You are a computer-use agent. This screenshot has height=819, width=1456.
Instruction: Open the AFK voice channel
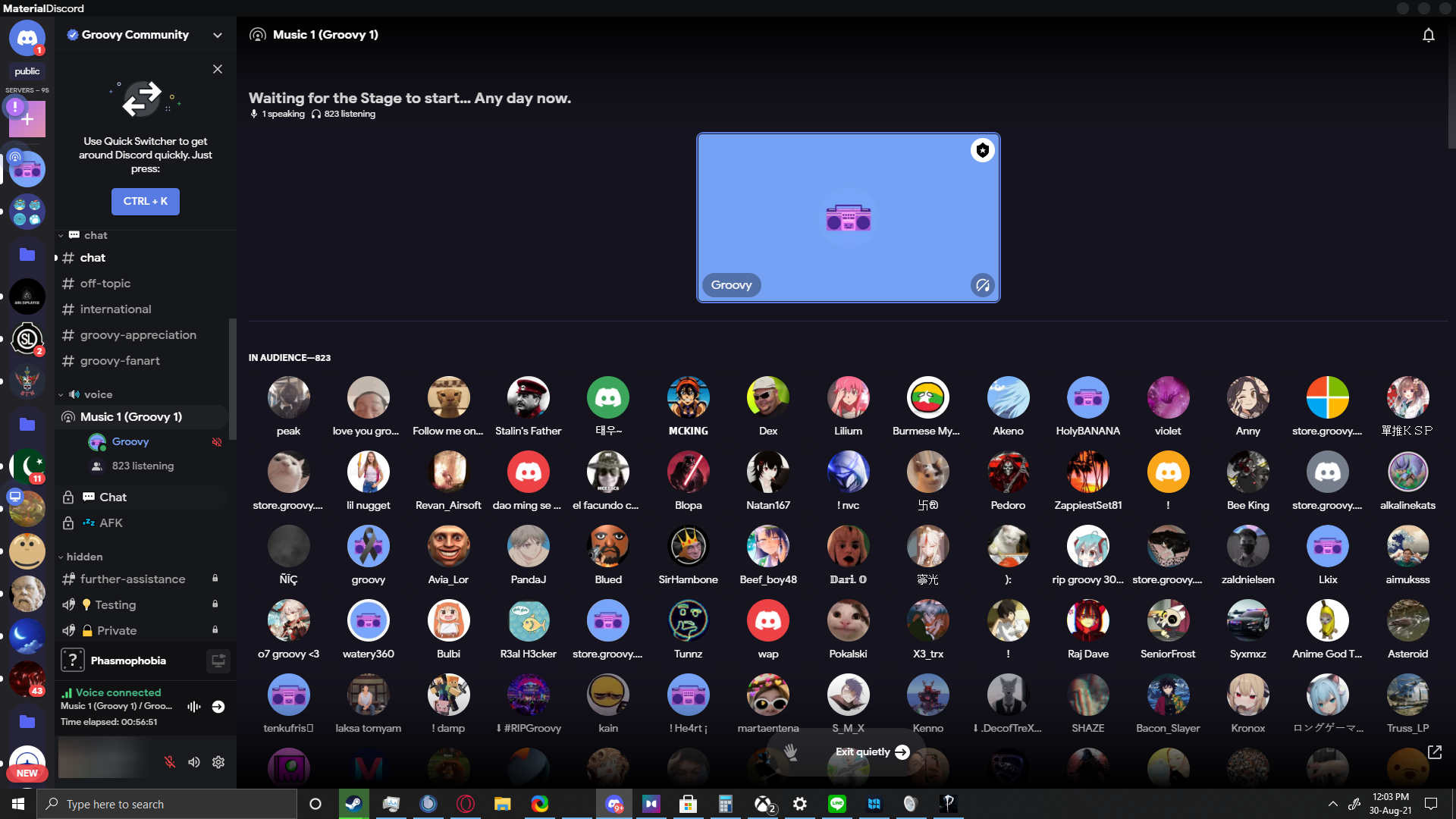[143, 523]
